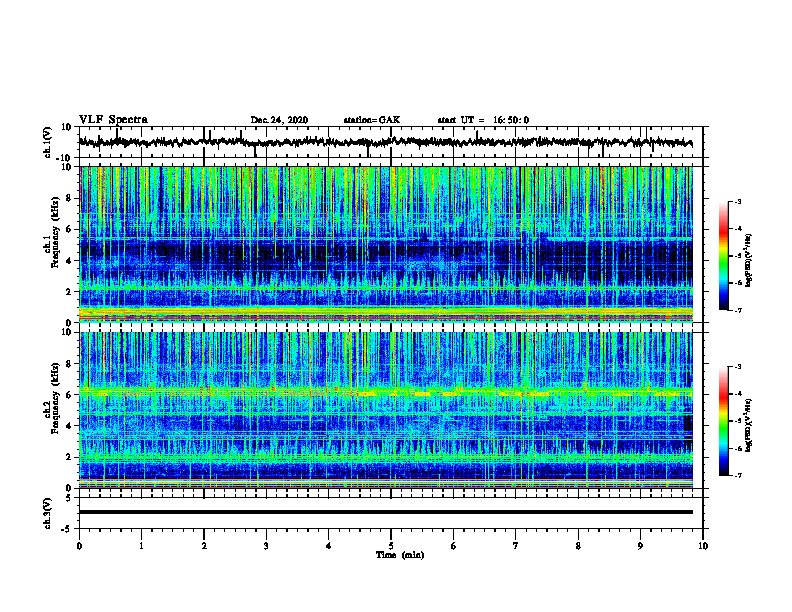The height and width of the screenshot is (612, 792).
Task: Click the ch.1 "Frequency (kHz)" axis label
Action: point(55,232)
